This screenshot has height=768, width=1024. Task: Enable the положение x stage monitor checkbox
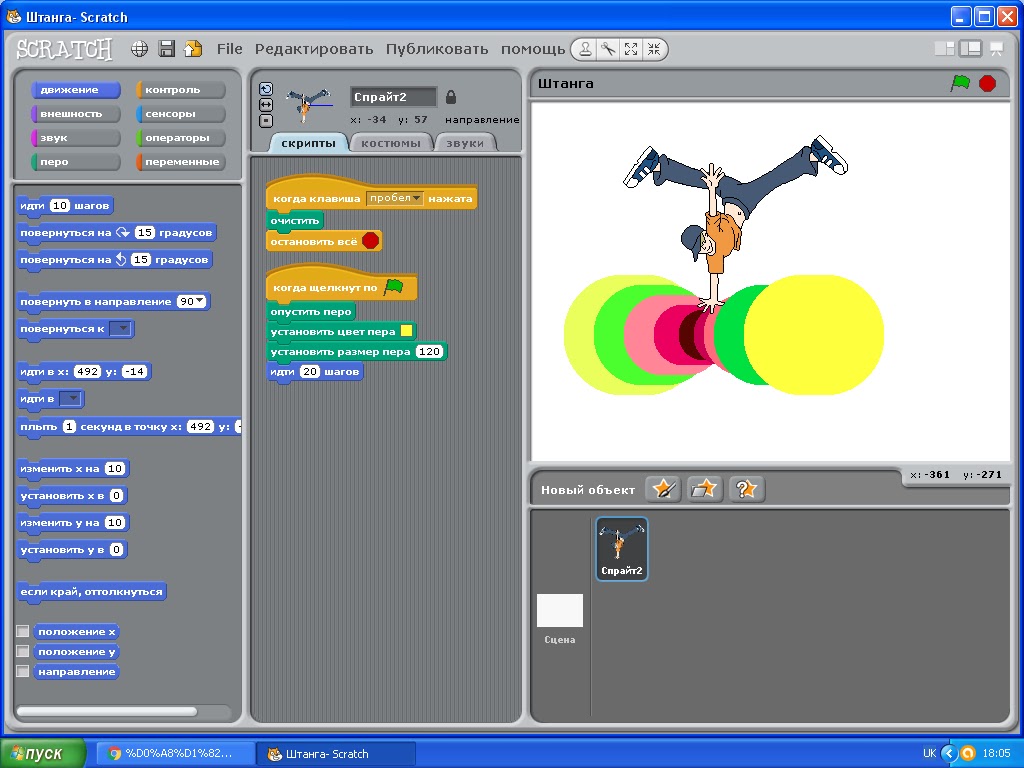(x=23, y=631)
